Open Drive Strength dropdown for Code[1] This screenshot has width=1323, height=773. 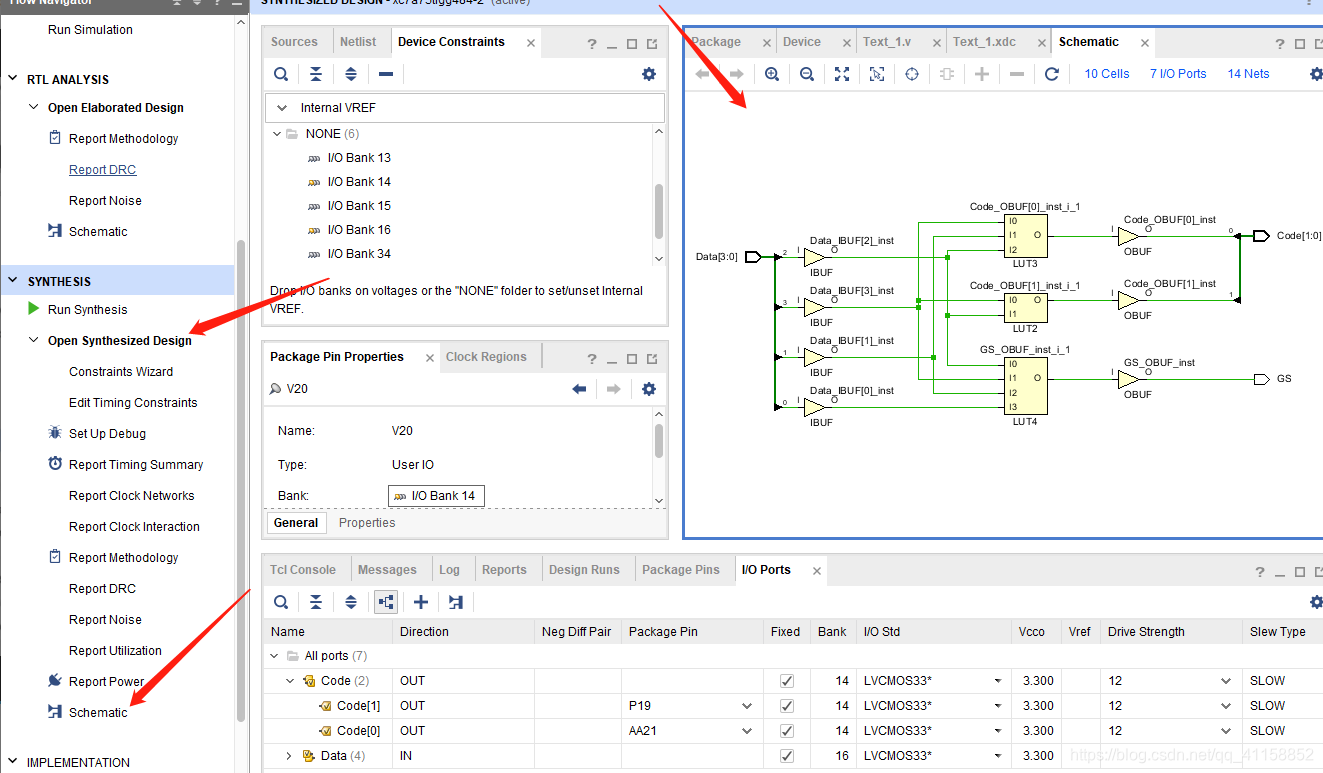[1226, 706]
